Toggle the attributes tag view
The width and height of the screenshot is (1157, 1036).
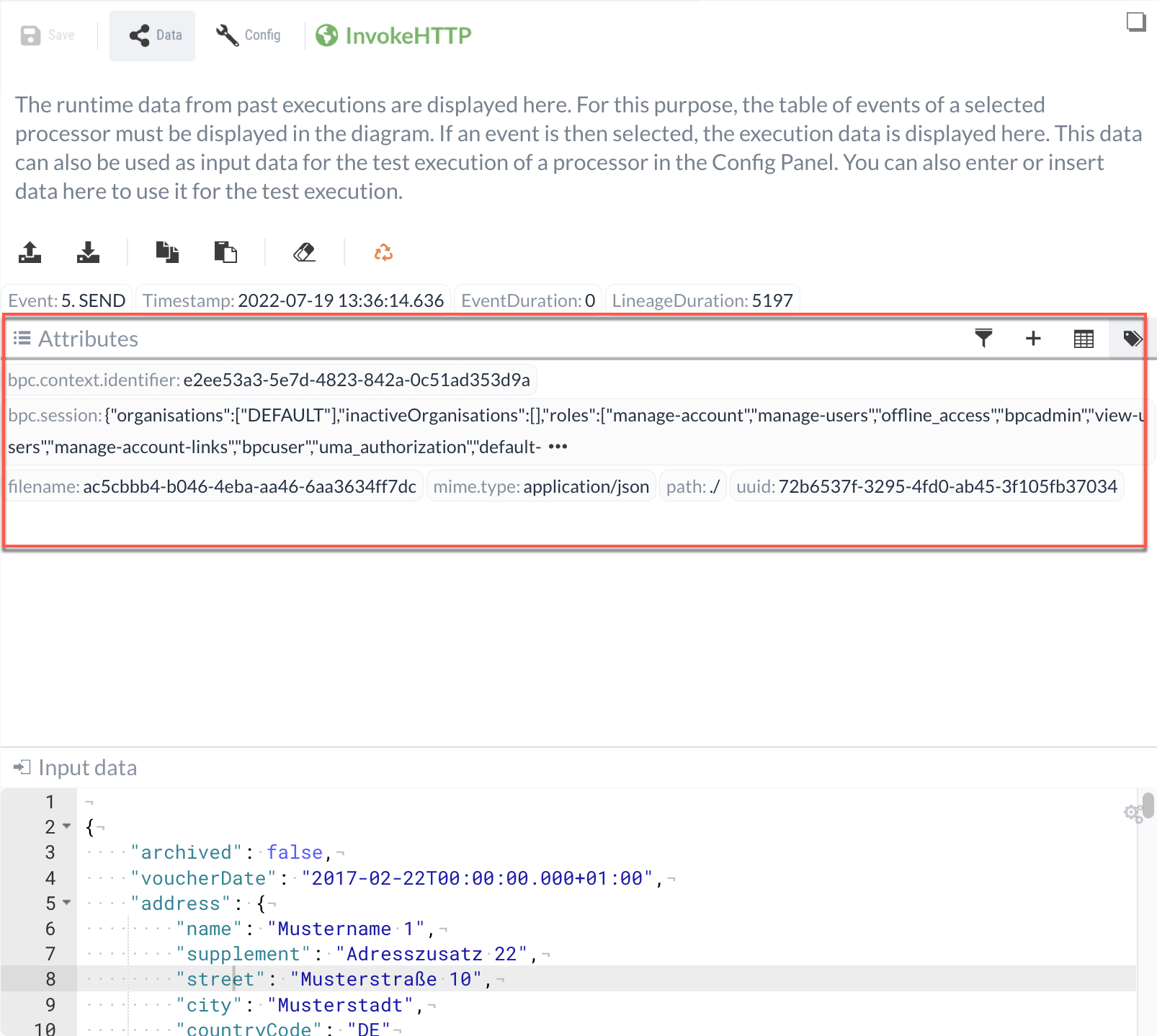(x=1133, y=339)
